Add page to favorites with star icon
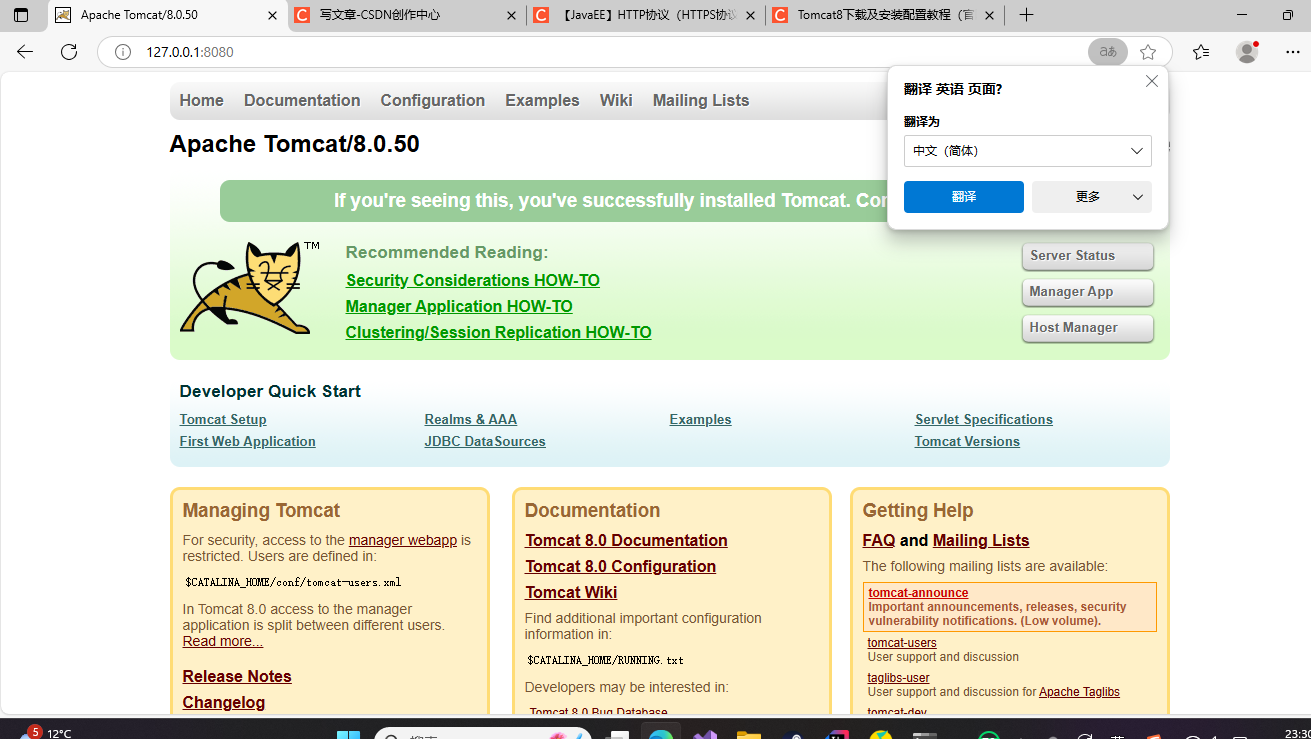Screen dimensions: 1311x739 pos(1148,52)
